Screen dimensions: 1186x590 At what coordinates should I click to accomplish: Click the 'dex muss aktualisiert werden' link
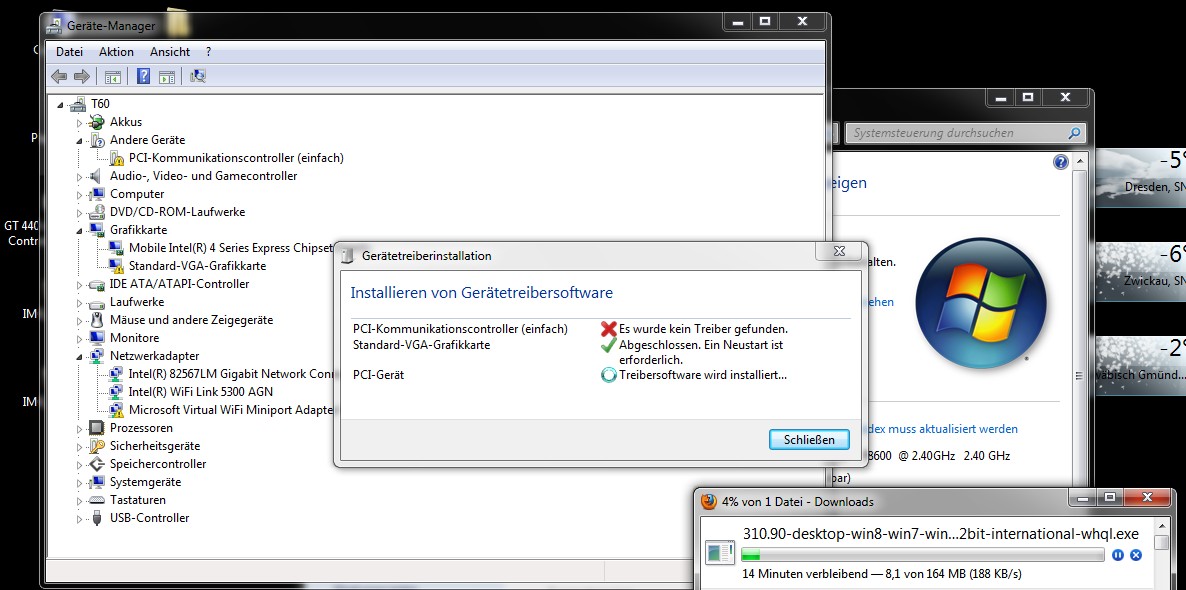click(941, 429)
